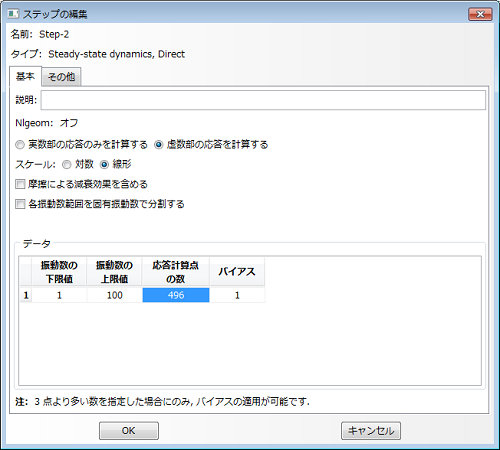Click the 振動数の上限値 cell showing 100
Screen dimensions: 500x450
[x=114, y=295]
